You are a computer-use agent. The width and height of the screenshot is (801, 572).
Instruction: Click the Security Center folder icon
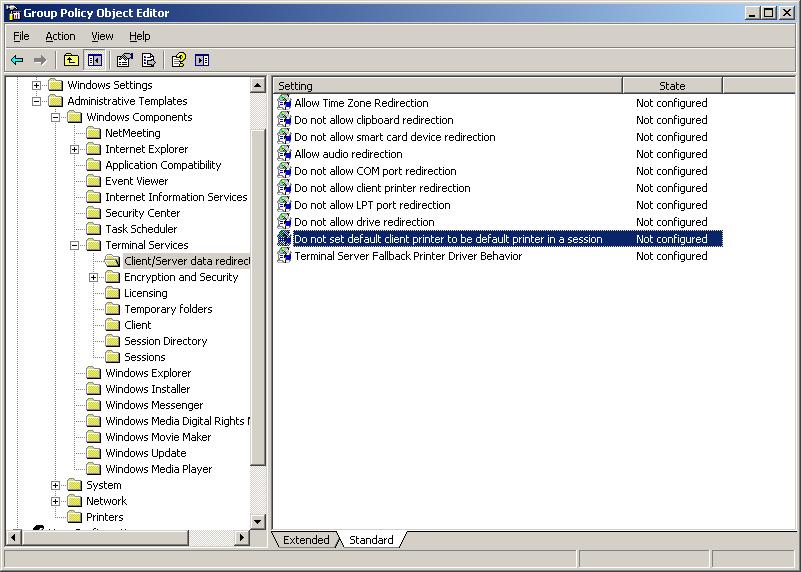click(x=93, y=213)
